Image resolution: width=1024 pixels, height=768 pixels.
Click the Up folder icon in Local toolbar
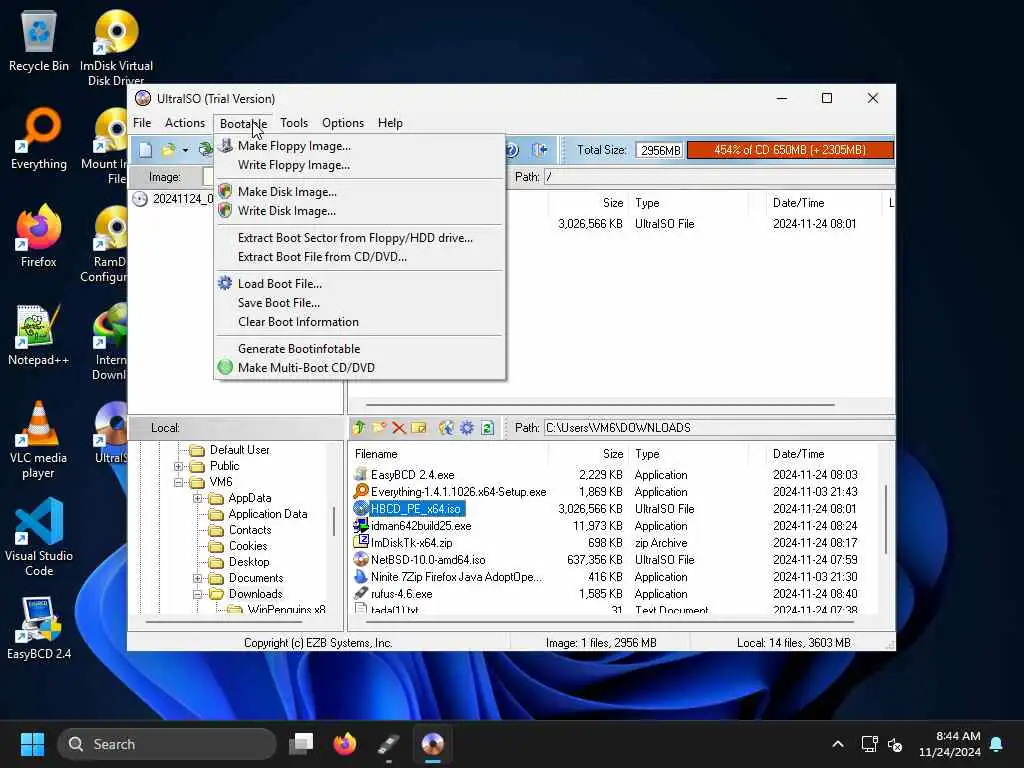coord(359,428)
